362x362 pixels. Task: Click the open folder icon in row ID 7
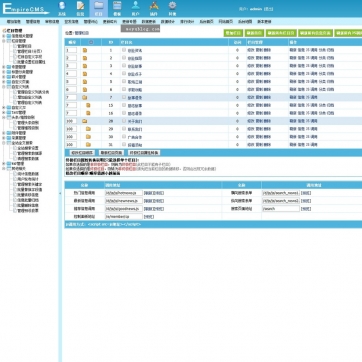[x=85, y=97]
